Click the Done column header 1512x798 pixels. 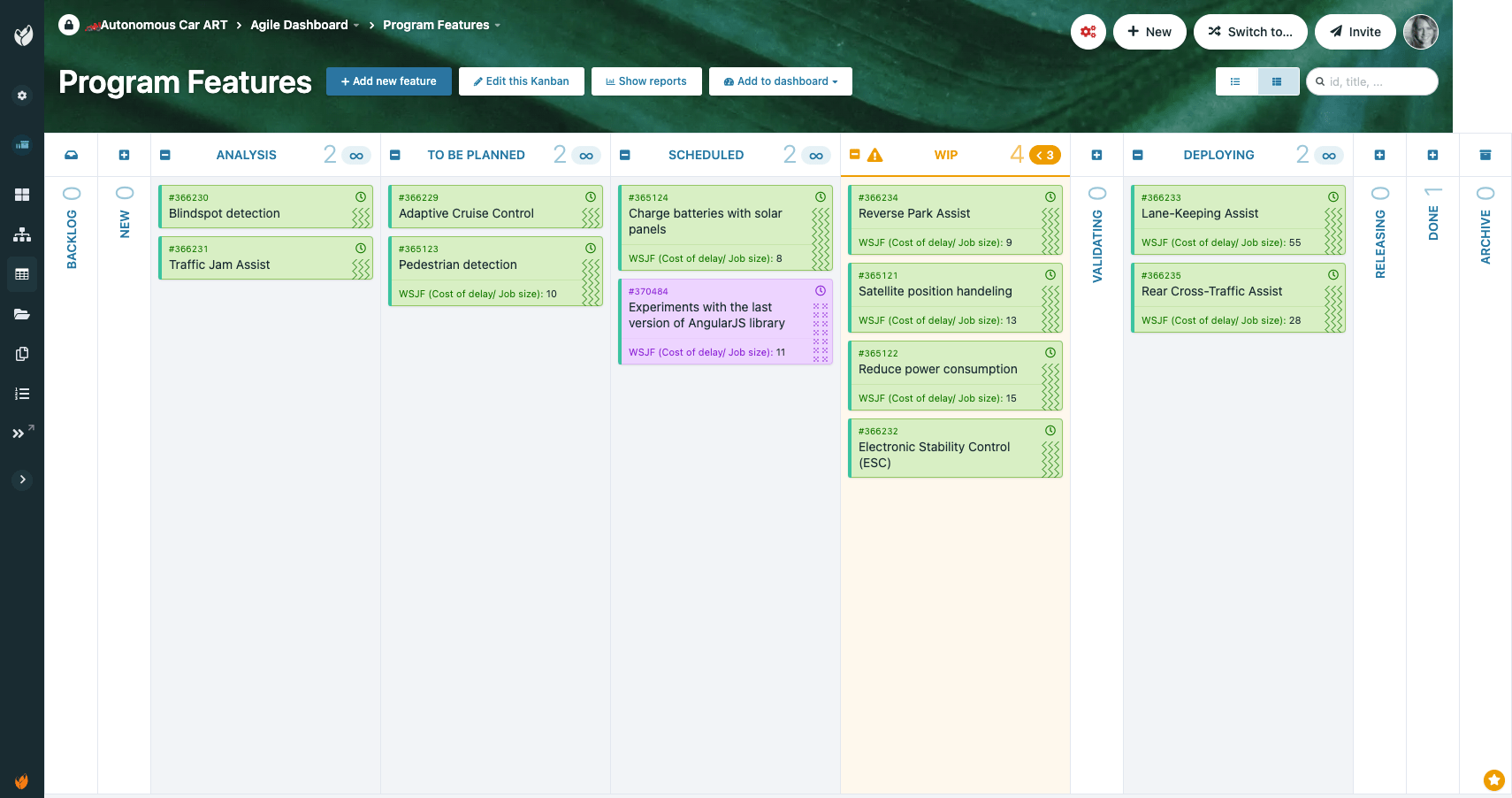[x=1433, y=221]
